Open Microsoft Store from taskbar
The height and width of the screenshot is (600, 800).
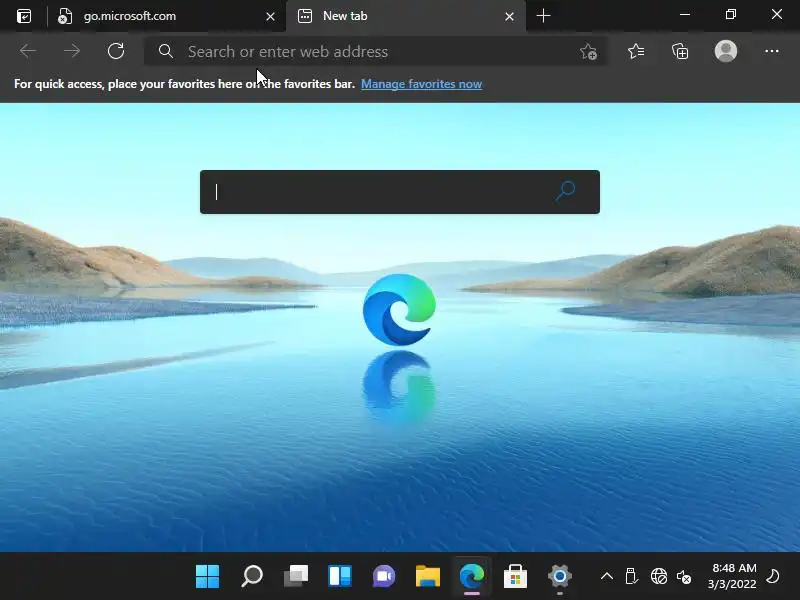point(515,576)
